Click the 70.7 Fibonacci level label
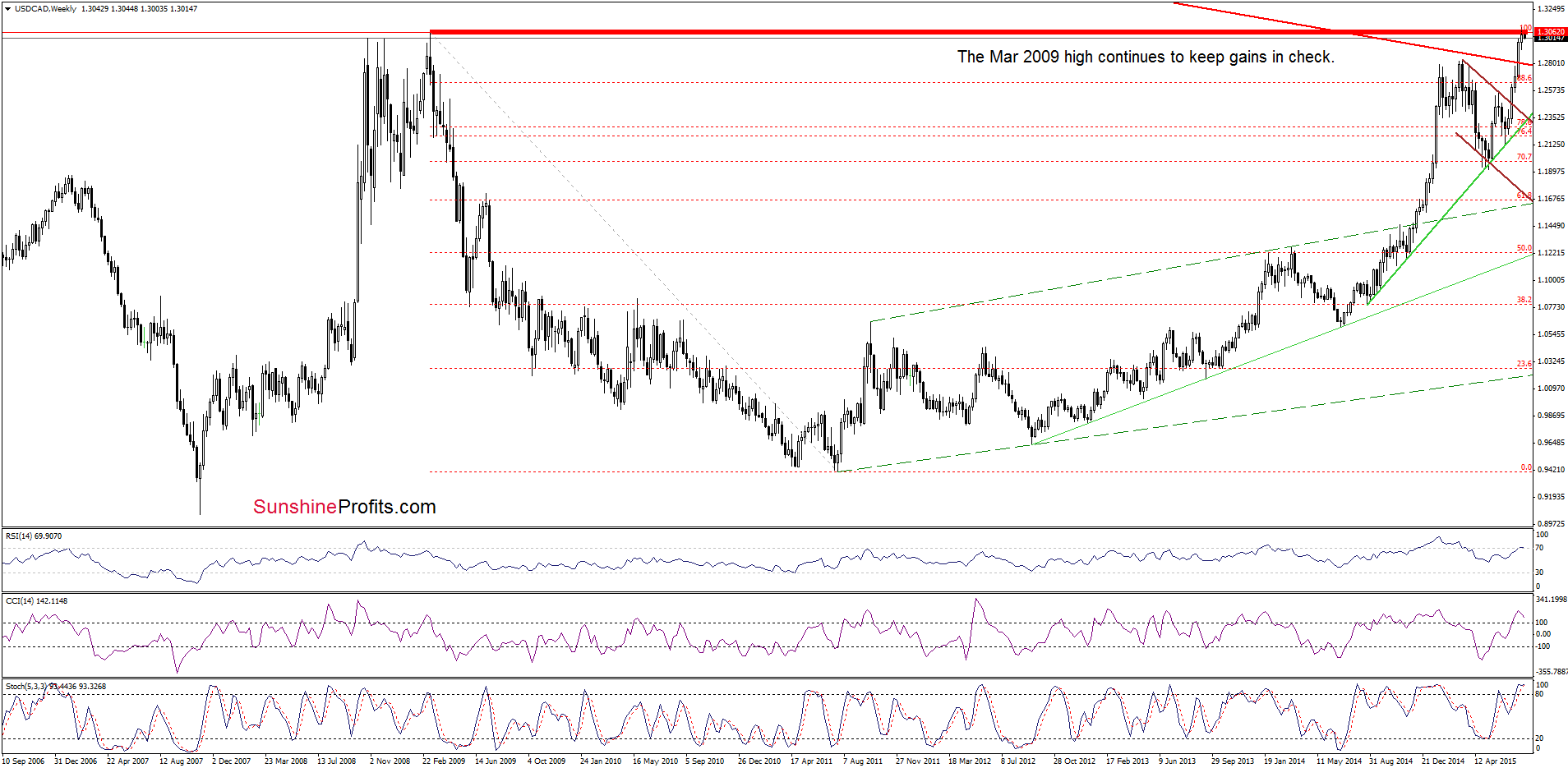The image size is (1568, 768). click(1524, 157)
